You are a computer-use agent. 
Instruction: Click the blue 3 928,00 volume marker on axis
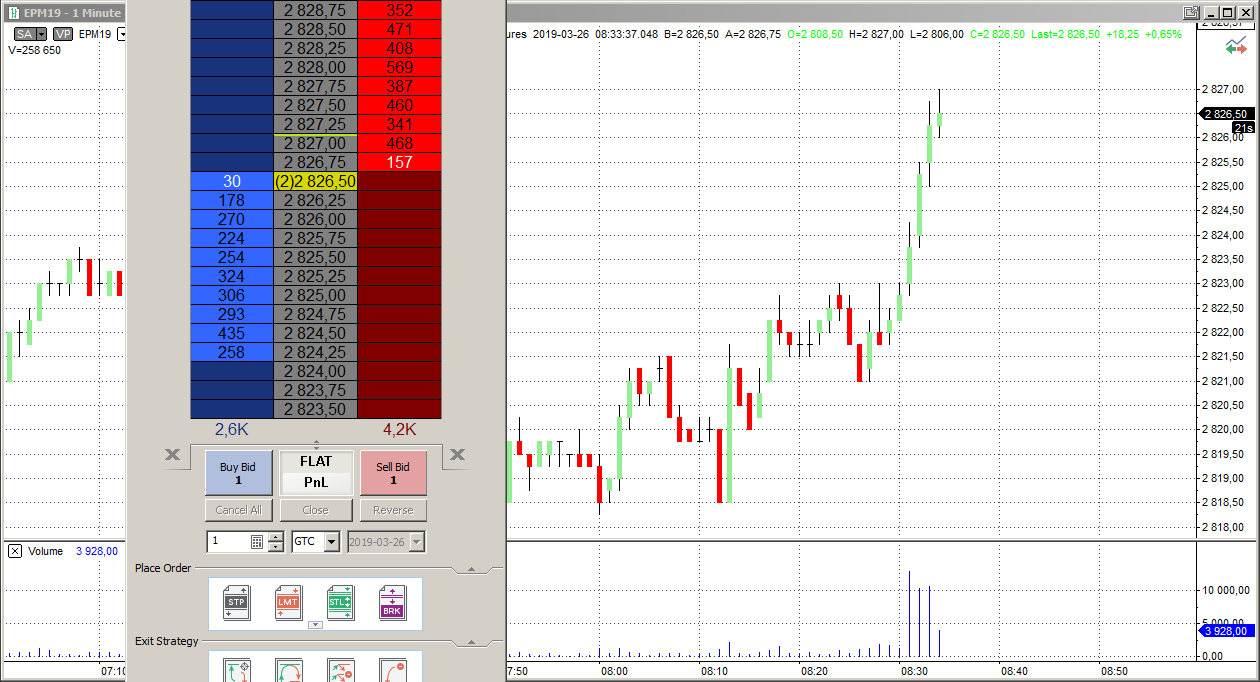(x=1227, y=631)
